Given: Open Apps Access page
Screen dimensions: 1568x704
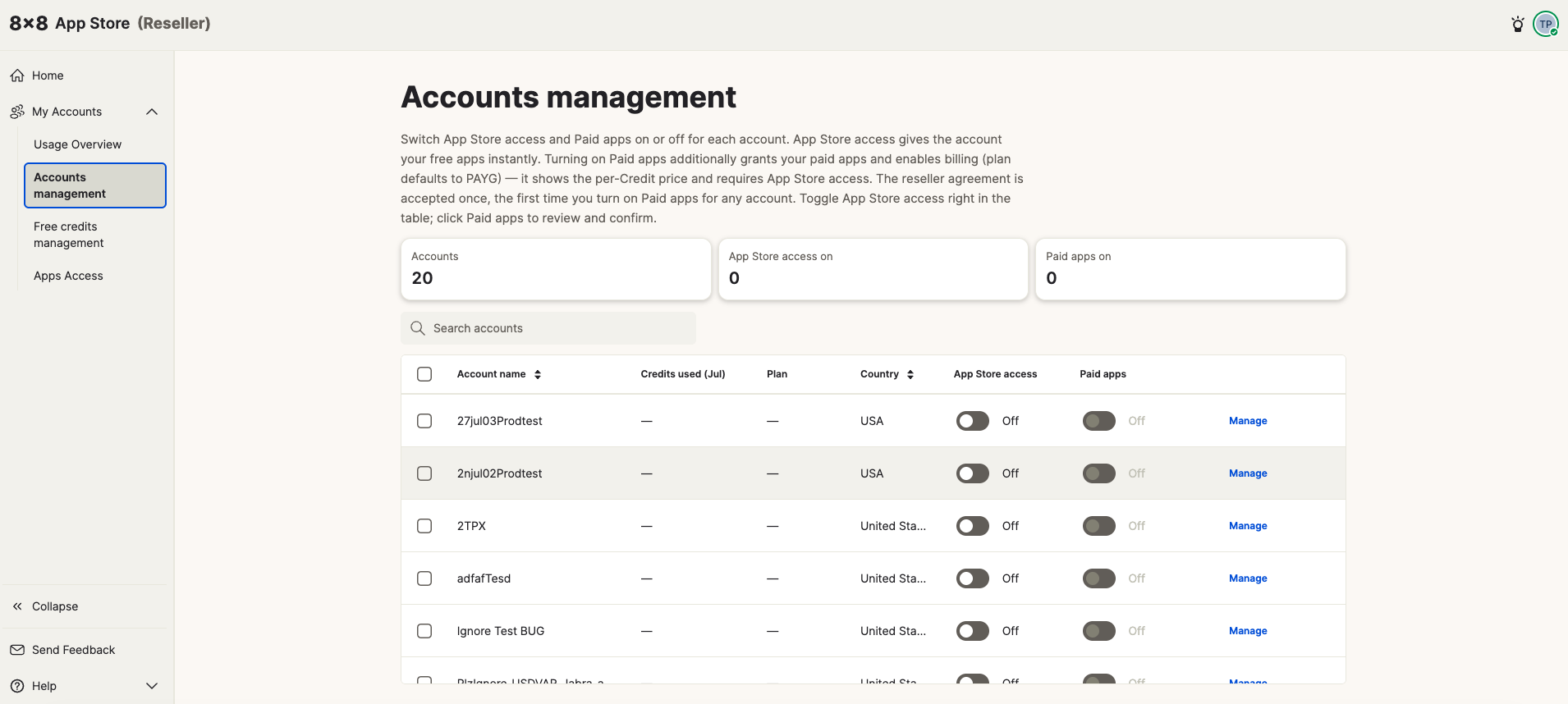Looking at the screenshot, I should pos(68,276).
